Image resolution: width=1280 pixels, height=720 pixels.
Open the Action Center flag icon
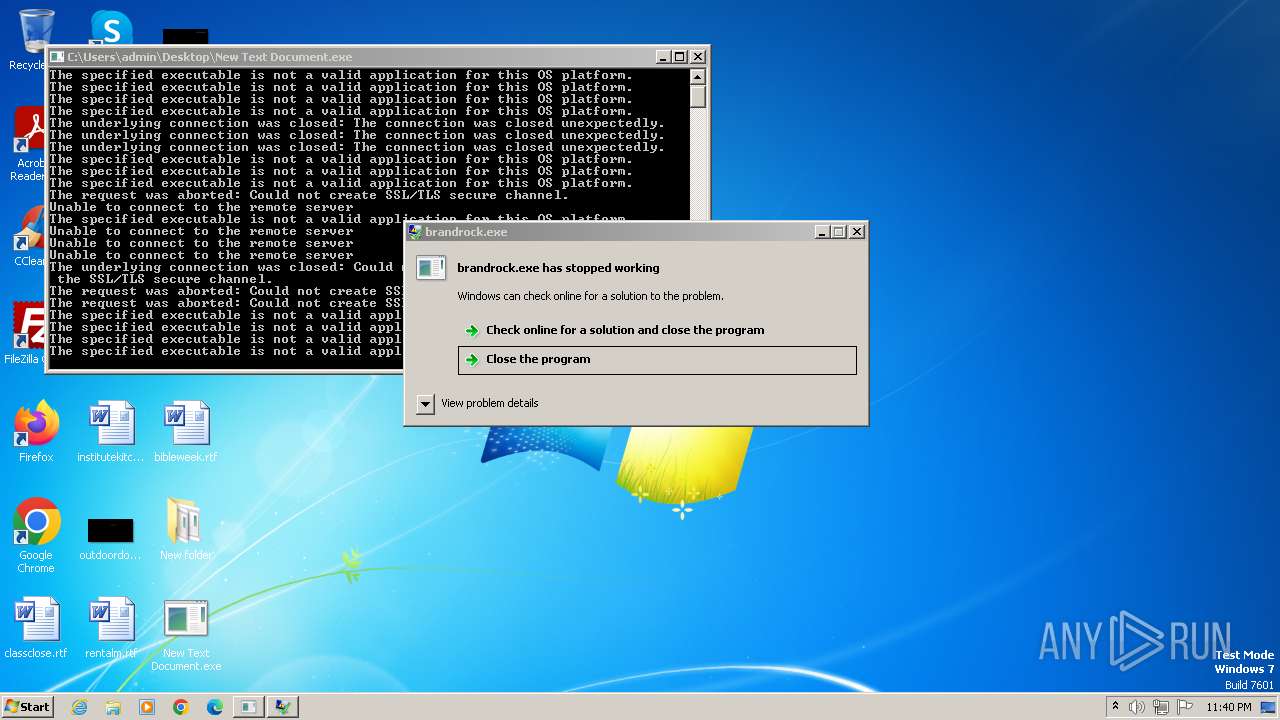coord(1185,707)
